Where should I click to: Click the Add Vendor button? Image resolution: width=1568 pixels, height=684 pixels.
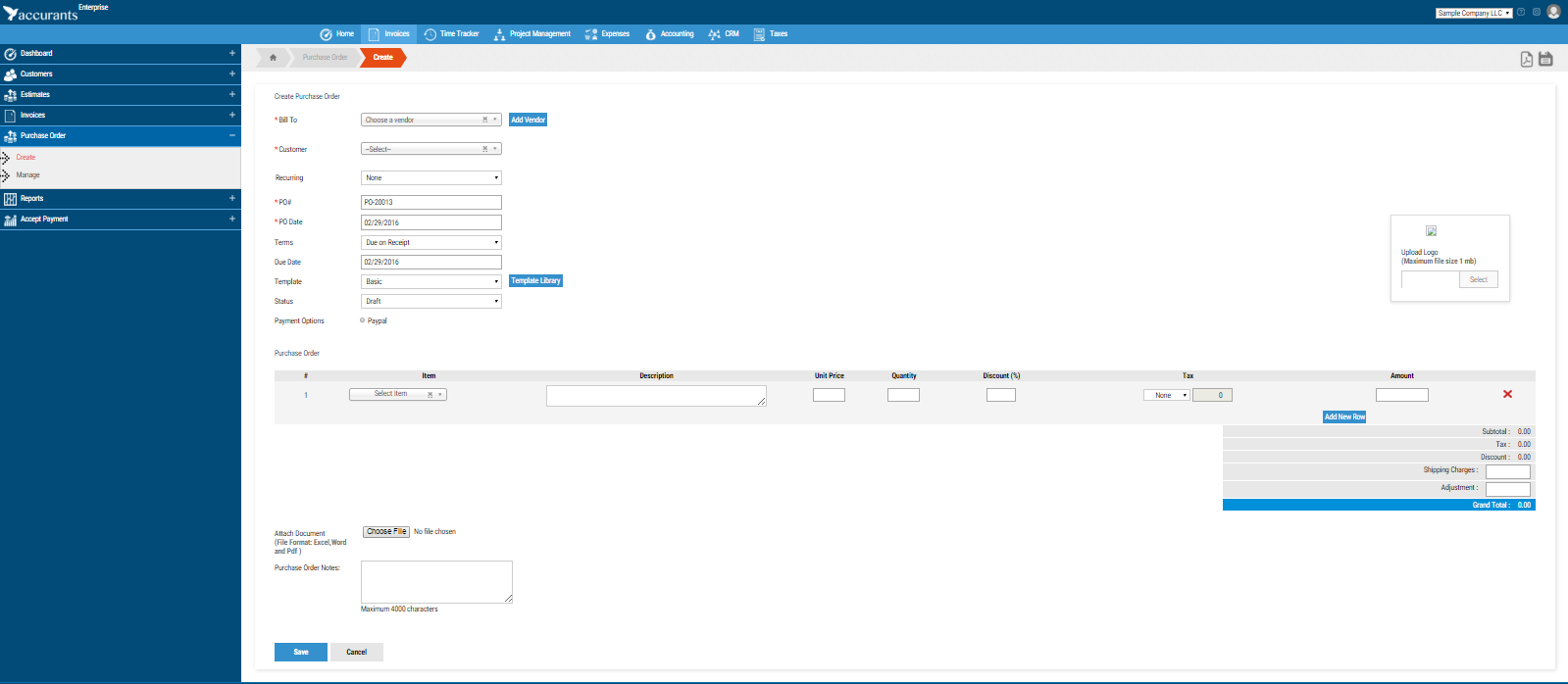(528, 120)
